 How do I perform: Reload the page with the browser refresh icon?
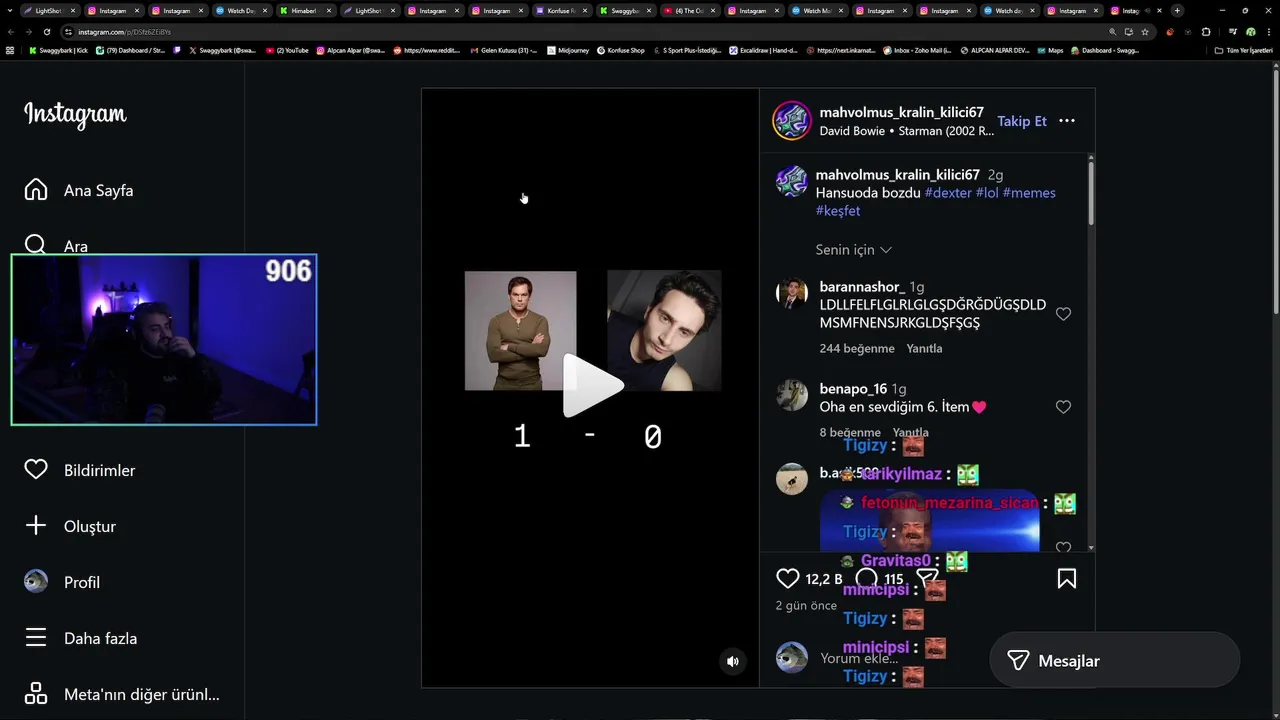click(47, 32)
